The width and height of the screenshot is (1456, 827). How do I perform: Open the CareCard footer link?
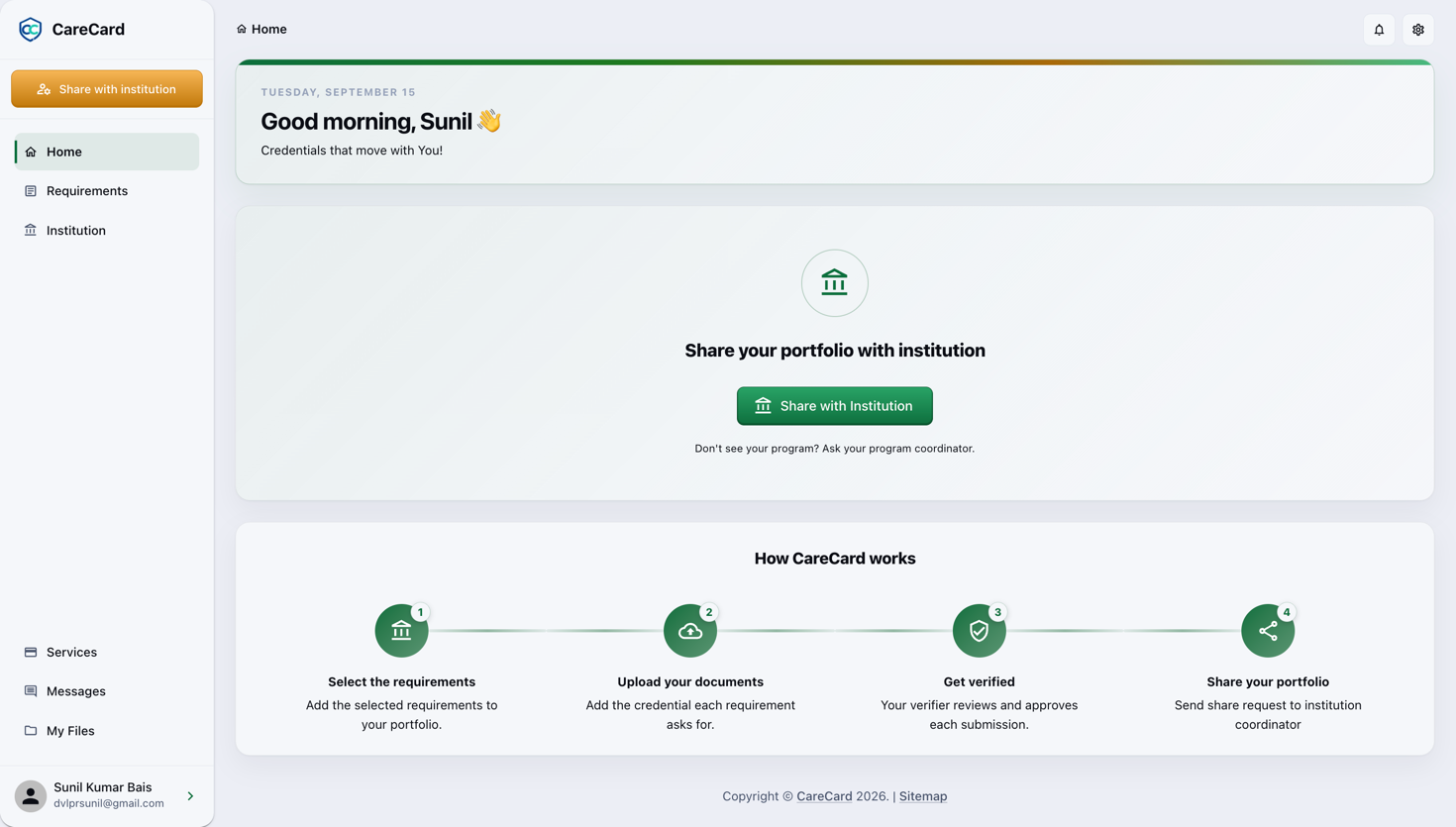click(824, 796)
